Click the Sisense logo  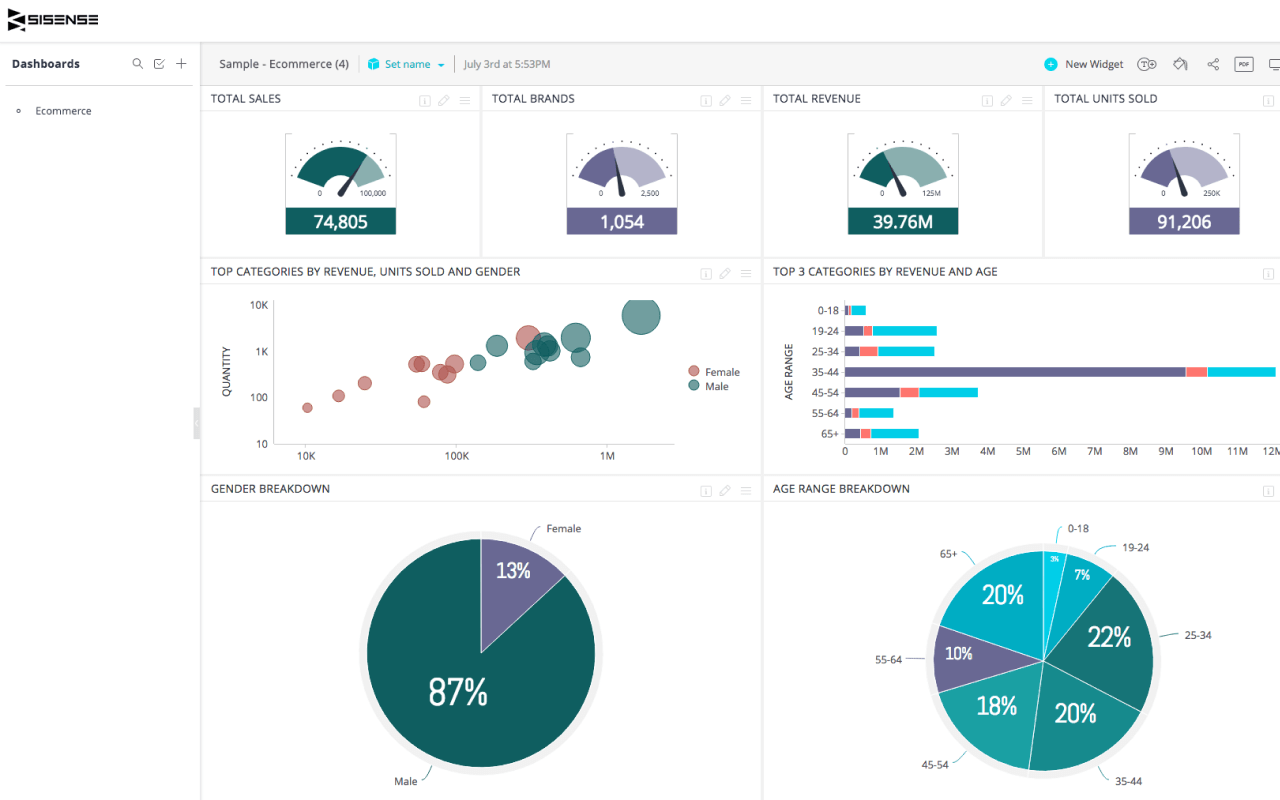point(53,20)
